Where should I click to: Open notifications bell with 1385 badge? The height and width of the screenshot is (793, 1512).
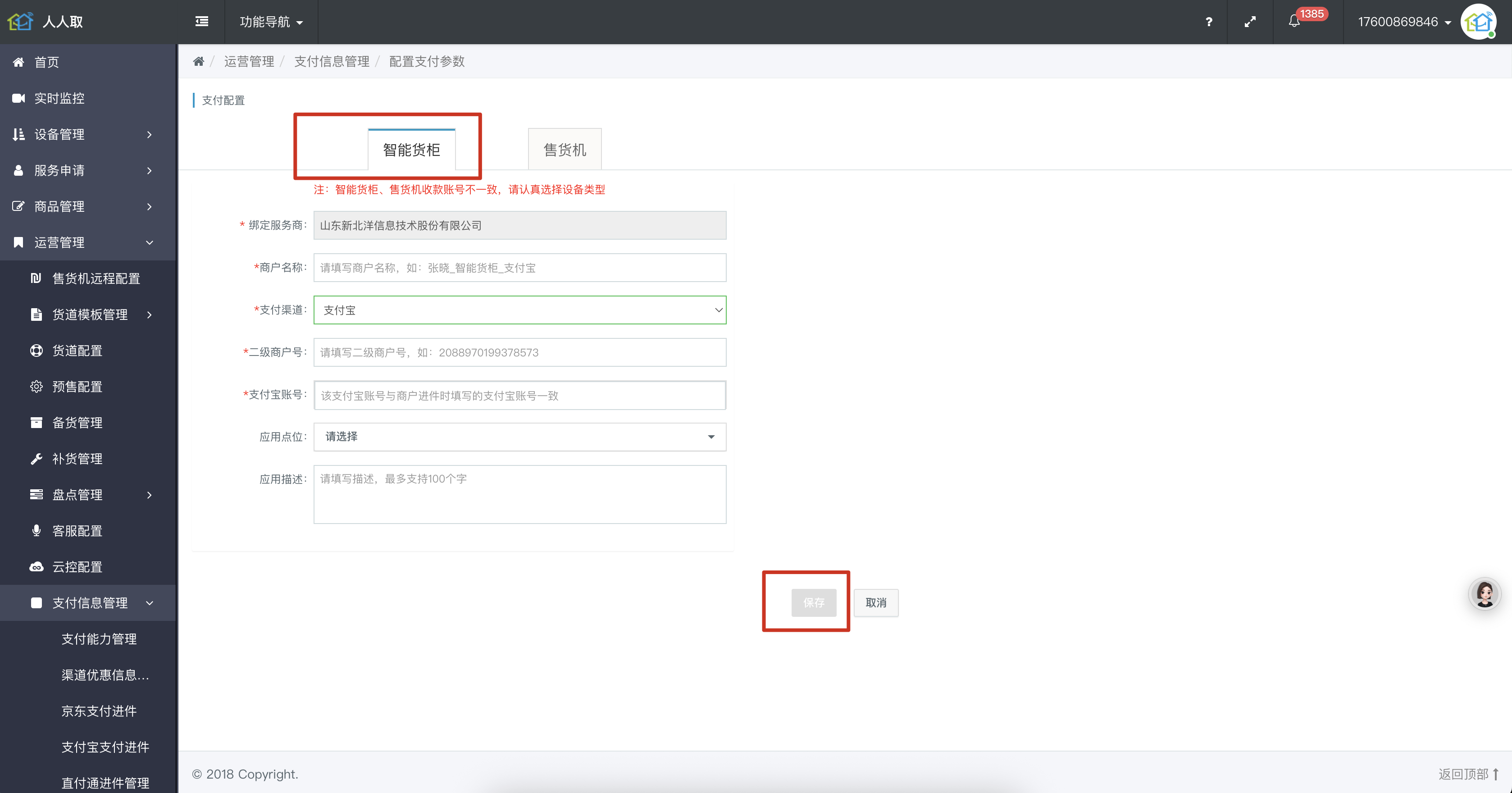[1294, 22]
